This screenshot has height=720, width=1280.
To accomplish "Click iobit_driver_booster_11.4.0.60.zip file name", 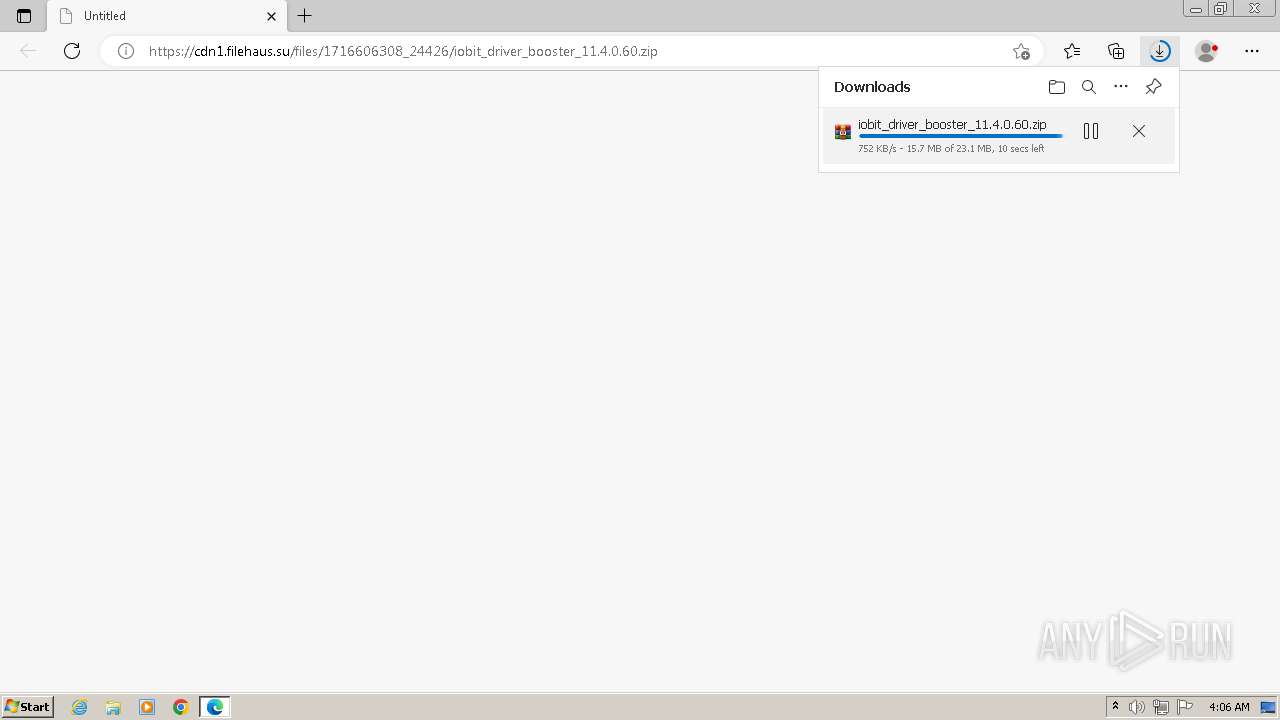I will pos(952,124).
